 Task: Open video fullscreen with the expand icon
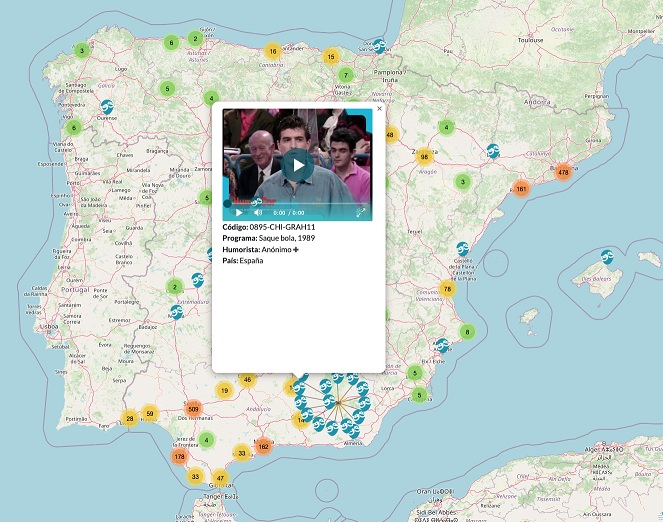click(x=361, y=213)
